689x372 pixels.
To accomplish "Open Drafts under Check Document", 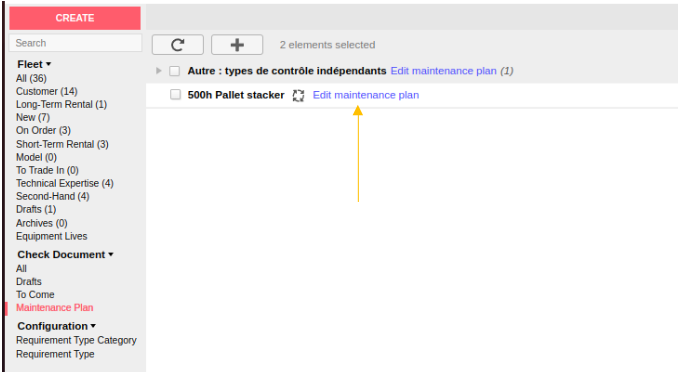I will click(29, 282).
